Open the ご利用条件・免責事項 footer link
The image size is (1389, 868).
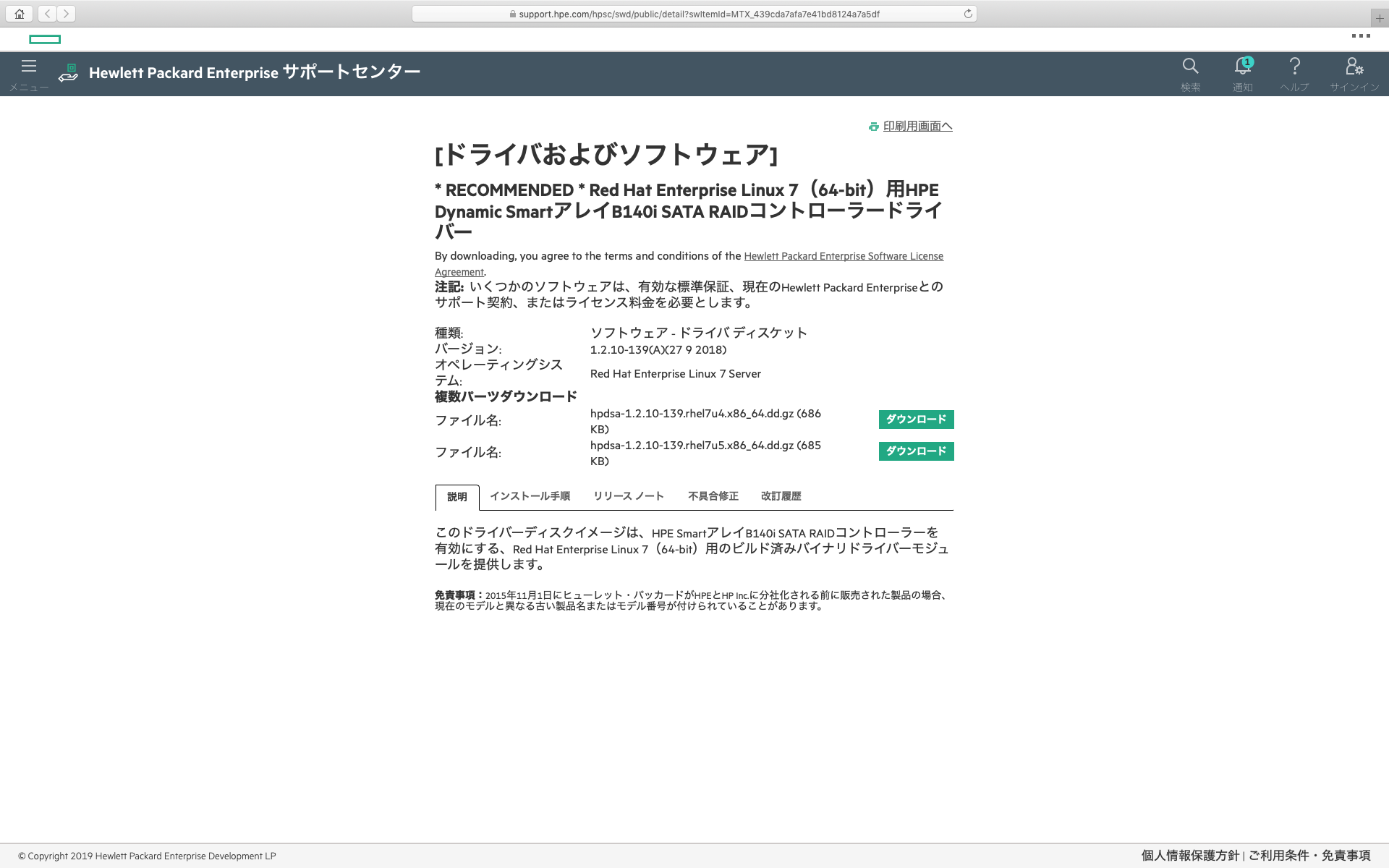click(x=1309, y=856)
